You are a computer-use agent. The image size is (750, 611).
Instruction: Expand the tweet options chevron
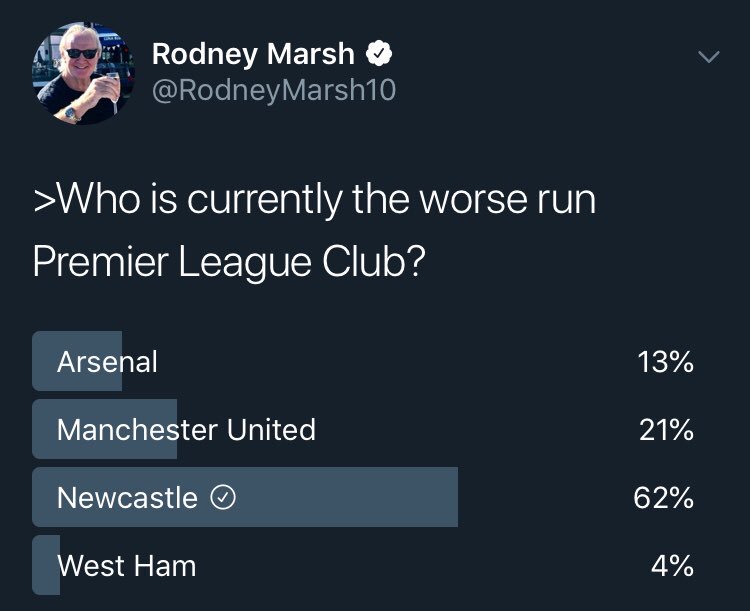click(x=708, y=56)
